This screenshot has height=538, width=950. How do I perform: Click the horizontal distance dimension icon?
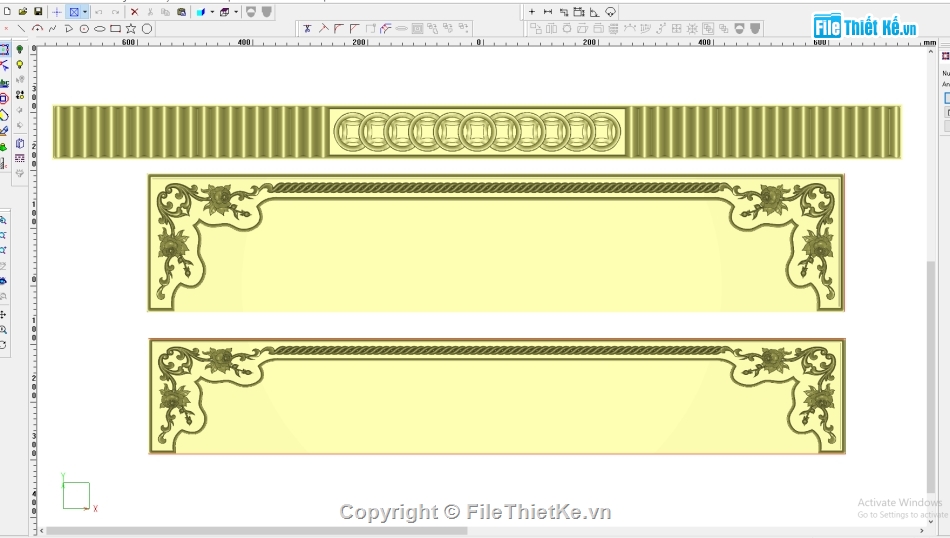click(548, 12)
